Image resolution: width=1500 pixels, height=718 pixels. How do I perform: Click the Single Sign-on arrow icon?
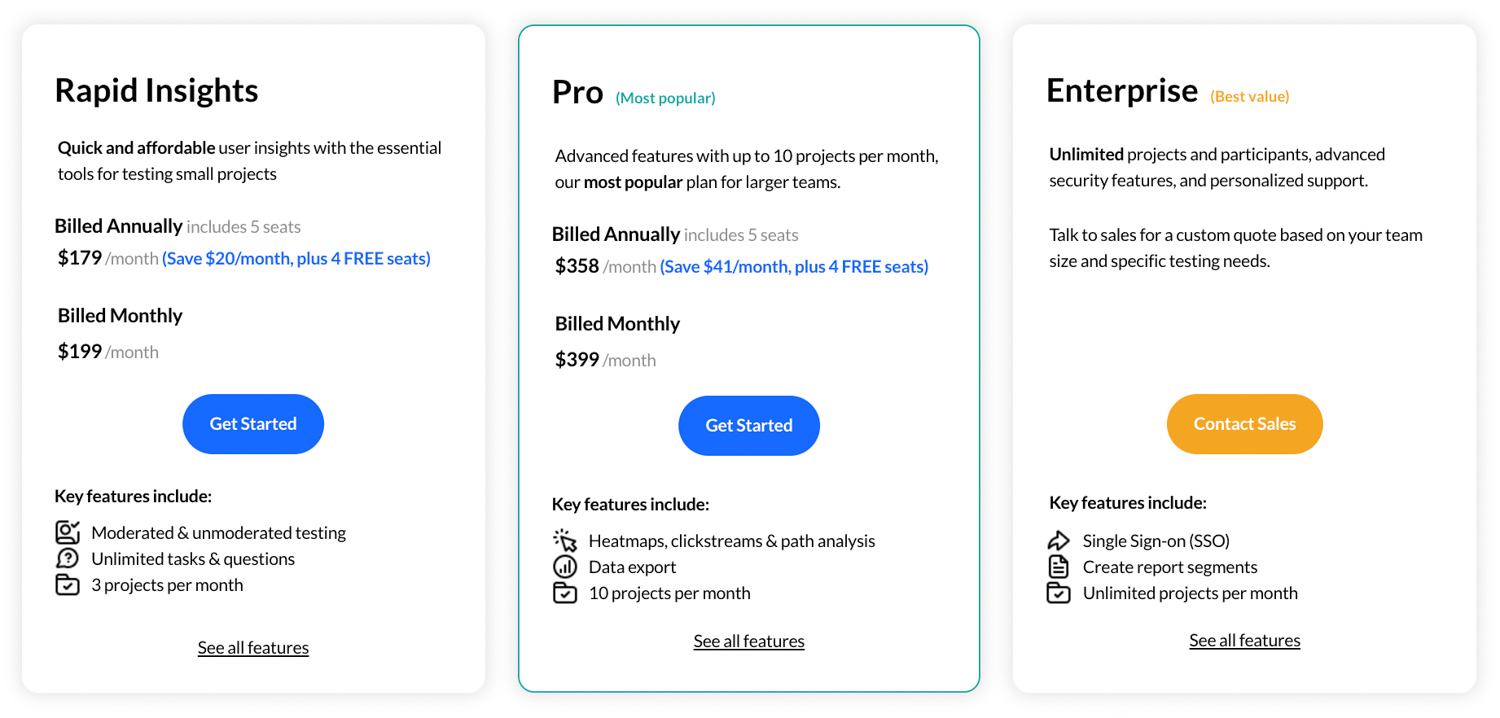[1059, 540]
